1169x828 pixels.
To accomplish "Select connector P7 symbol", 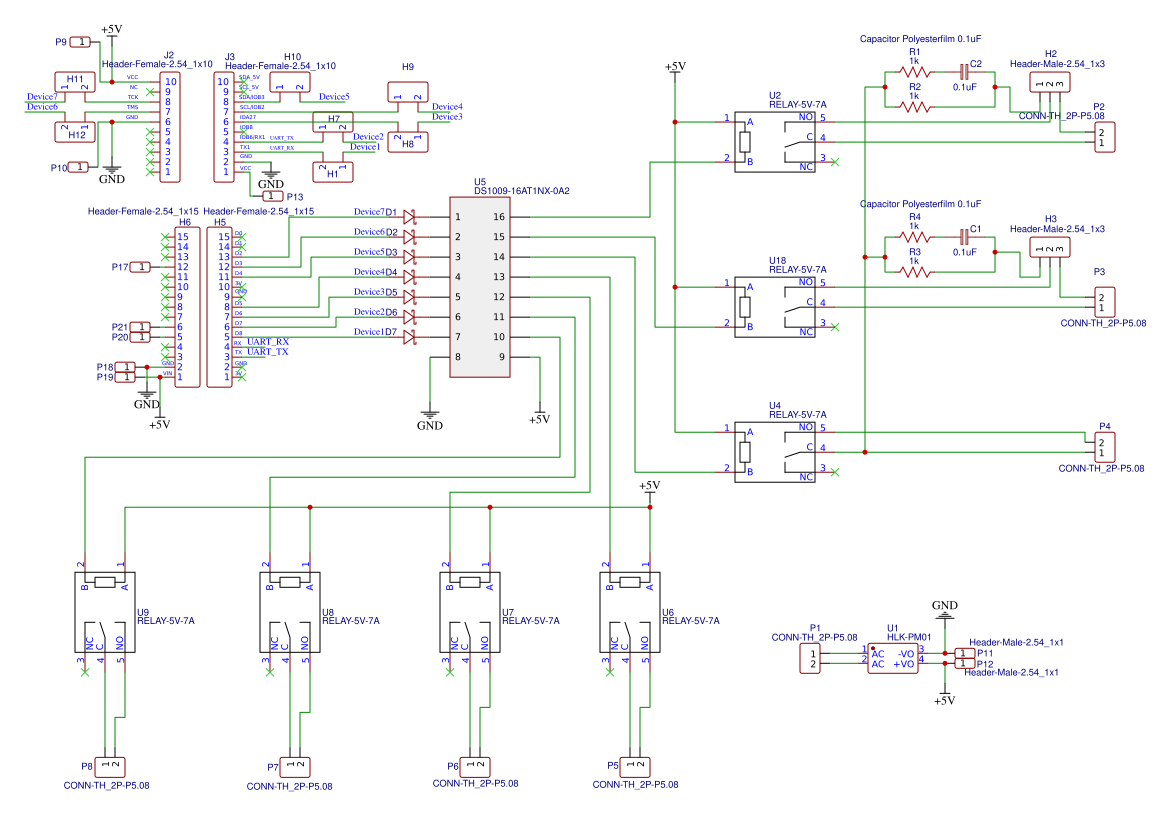I will click(x=294, y=767).
